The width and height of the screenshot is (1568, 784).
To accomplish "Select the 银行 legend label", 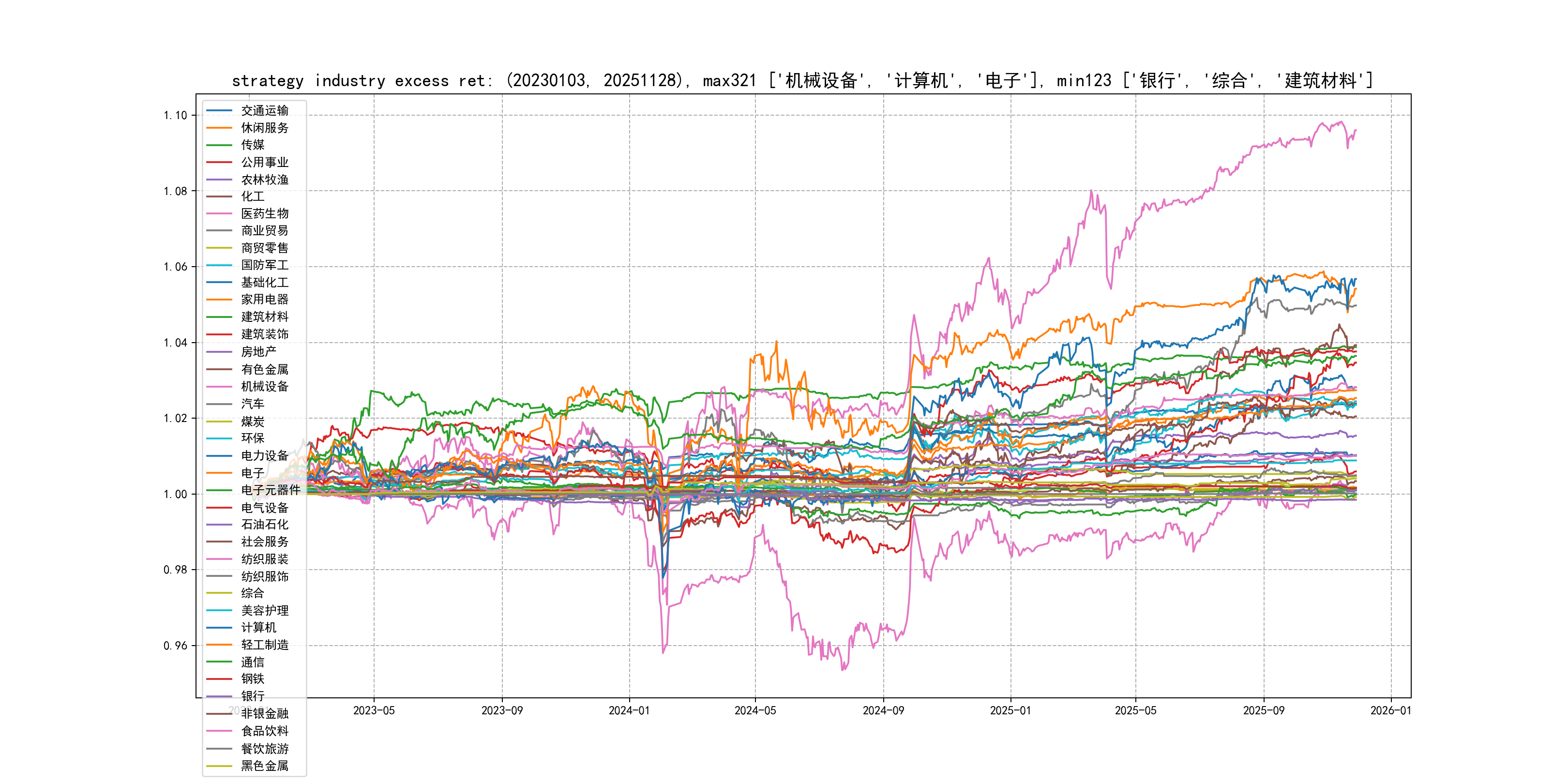I will pos(253,696).
